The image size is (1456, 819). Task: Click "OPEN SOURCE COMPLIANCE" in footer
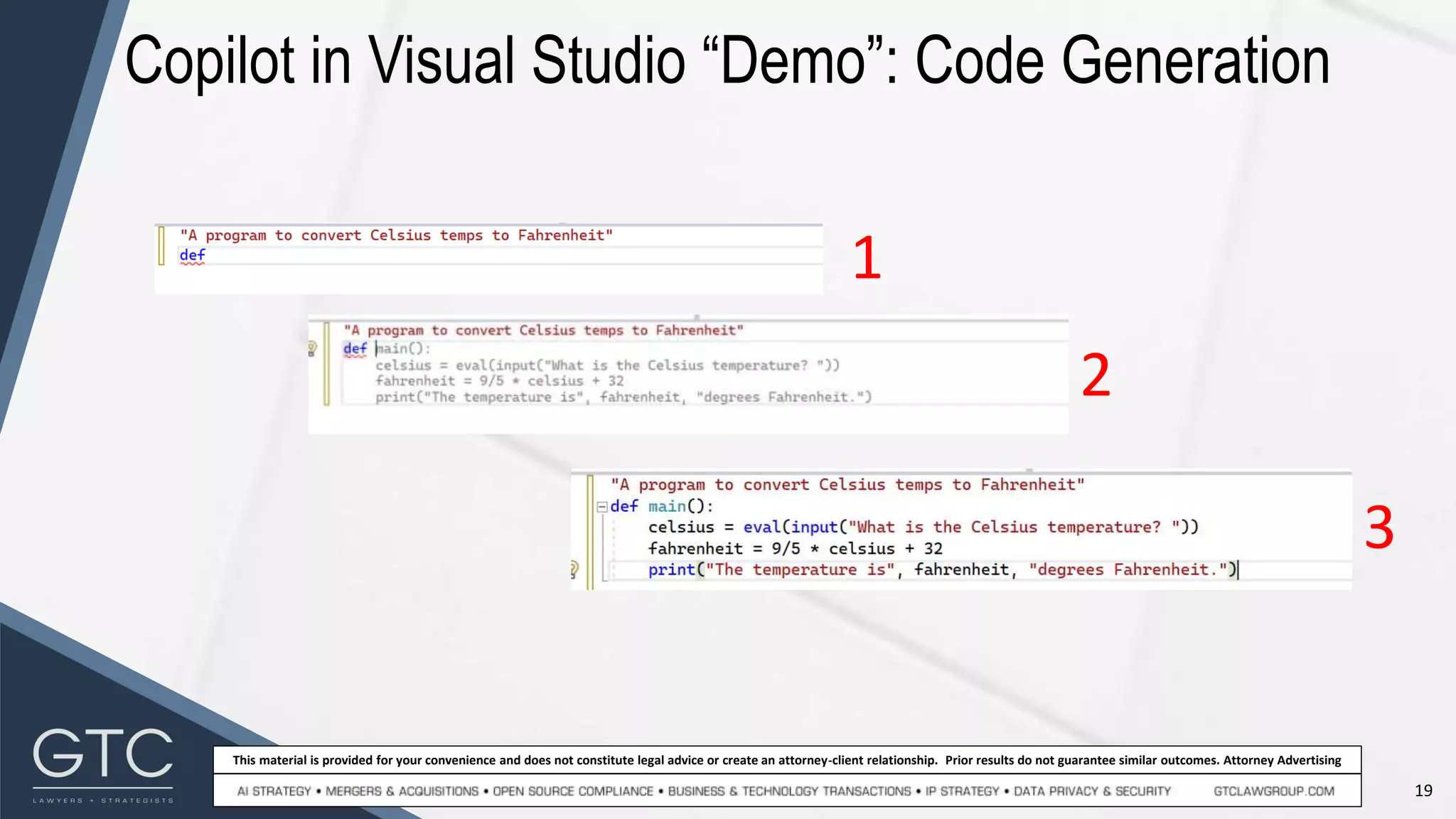coord(573,791)
